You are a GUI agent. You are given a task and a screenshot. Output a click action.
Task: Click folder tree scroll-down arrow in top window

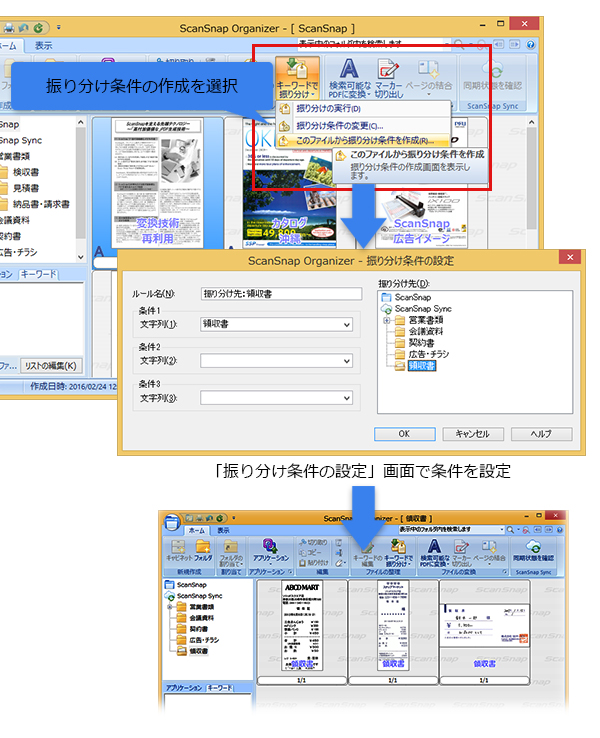tap(80, 257)
